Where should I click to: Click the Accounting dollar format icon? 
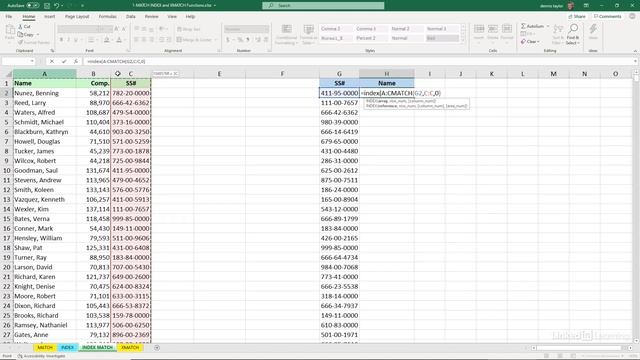228,40
